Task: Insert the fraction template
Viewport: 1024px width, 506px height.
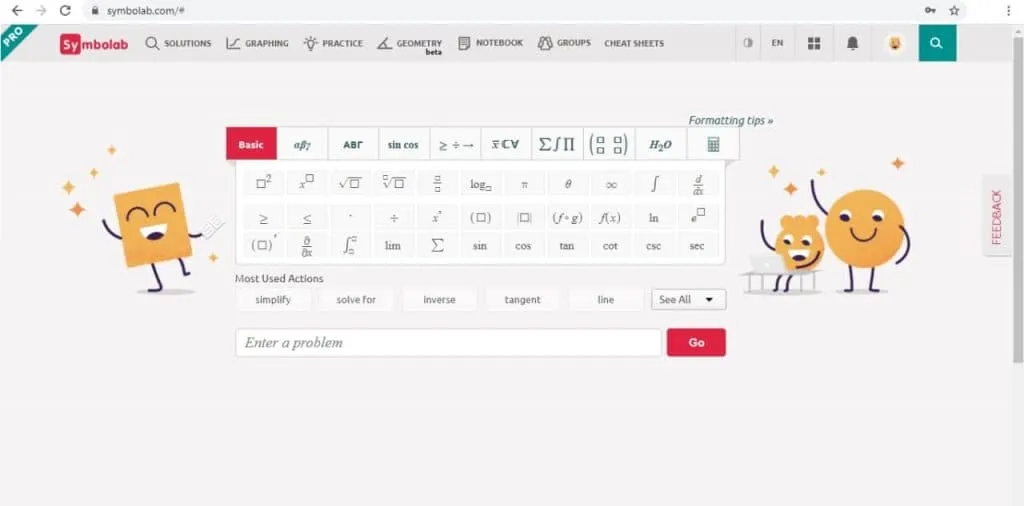Action: (x=437, y=184)
